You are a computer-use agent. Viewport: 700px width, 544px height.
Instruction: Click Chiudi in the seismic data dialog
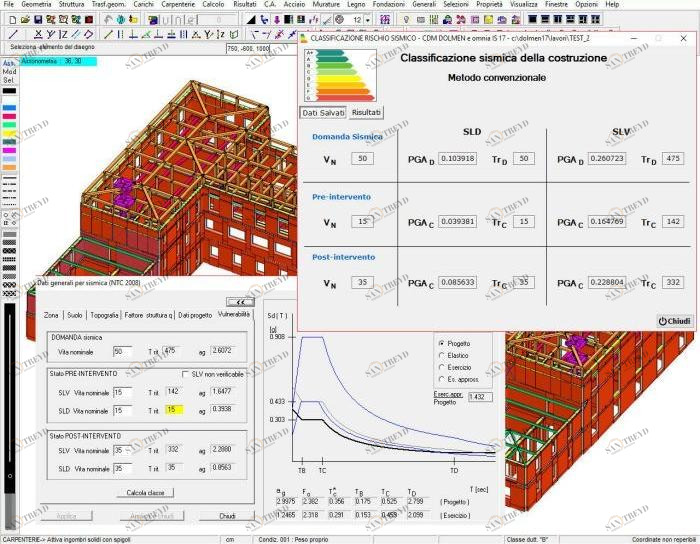pyautogui.click(x=231, y=516)
